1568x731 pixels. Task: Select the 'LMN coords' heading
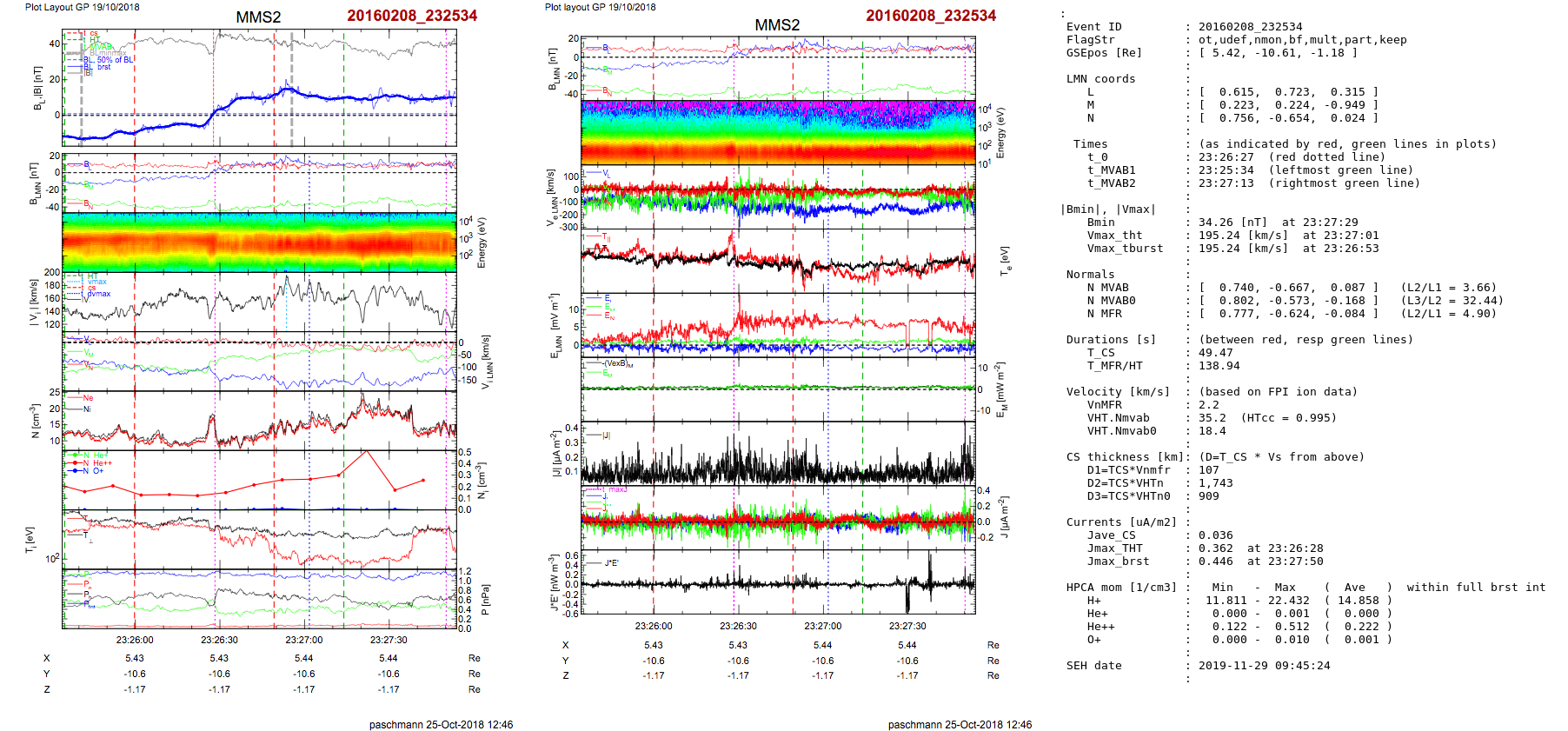point(1100,79)
